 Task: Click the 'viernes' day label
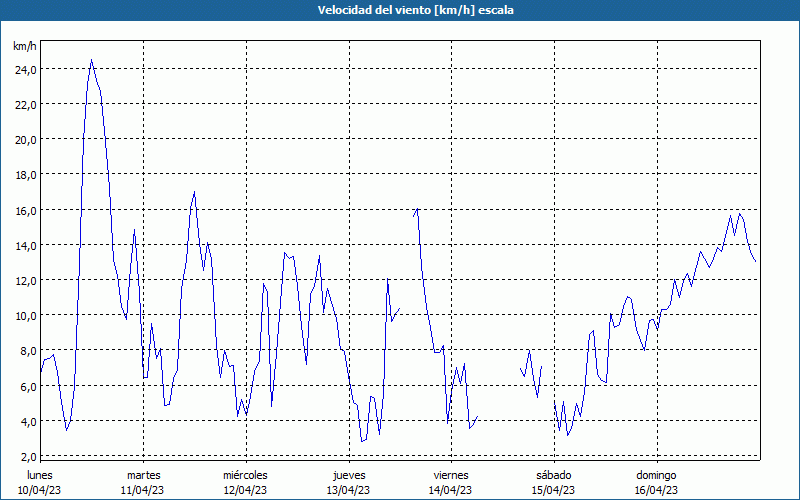451,475
